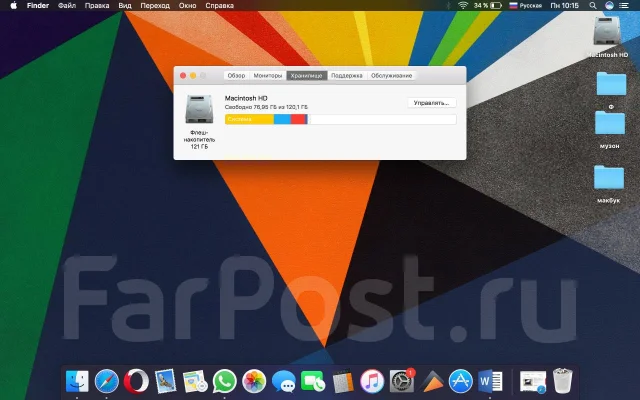Click the Флеш-накопитель 121 ГБ label

(x=199, y=140)
